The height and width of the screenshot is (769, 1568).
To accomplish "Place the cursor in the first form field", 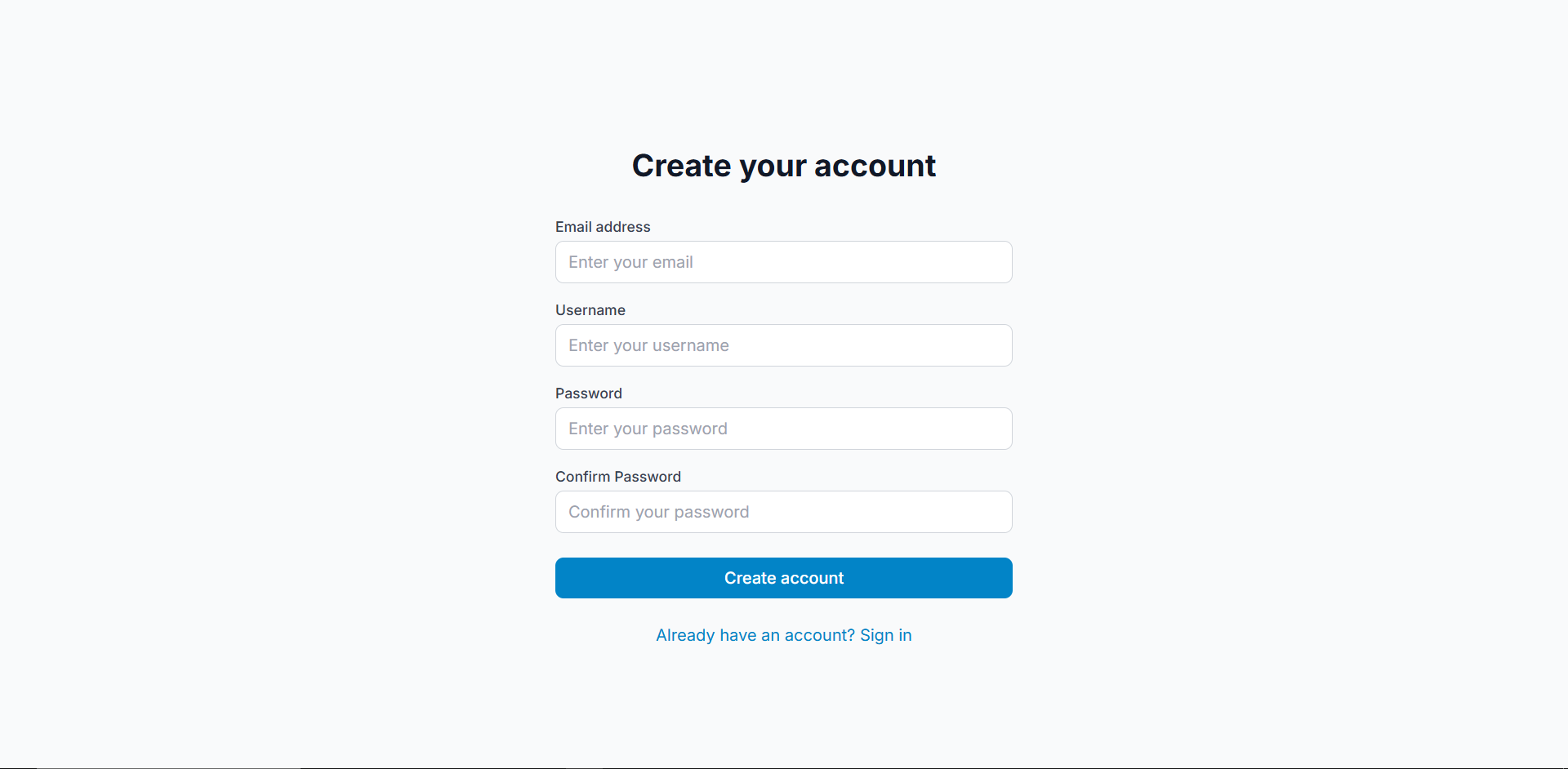I will pyautogui.click(x=783, y=262).
